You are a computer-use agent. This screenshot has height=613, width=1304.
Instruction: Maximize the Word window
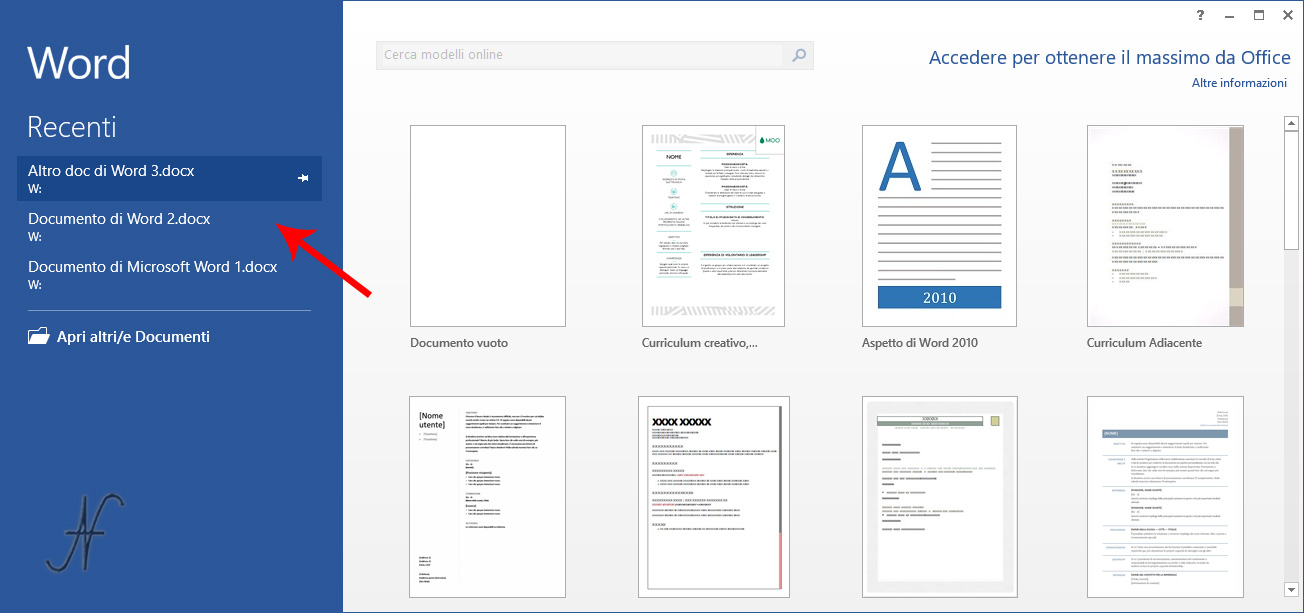click(1259, 14)
